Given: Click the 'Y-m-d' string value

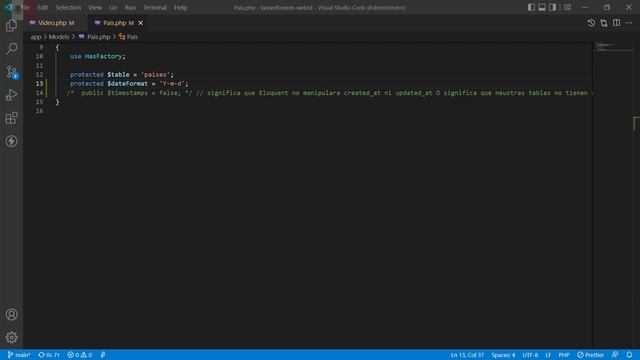Looking at the screenshot, I should [172, 84].
